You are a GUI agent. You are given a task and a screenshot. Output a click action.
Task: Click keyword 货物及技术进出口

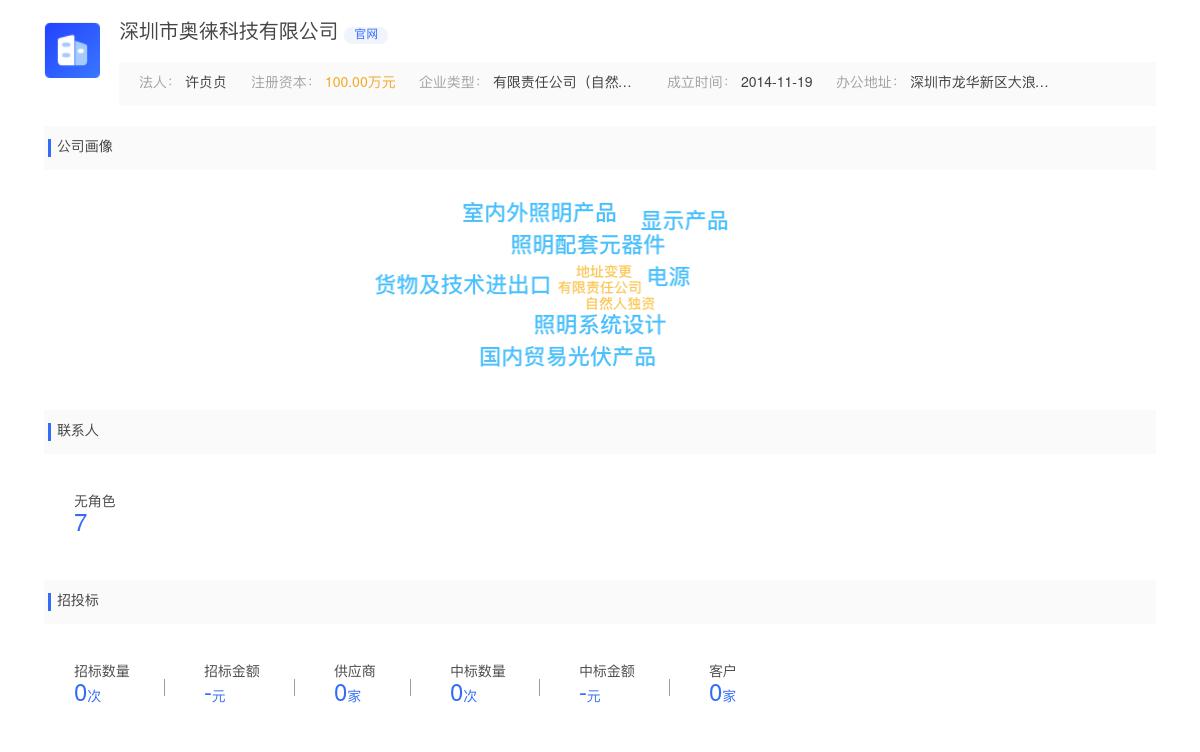tap(462, 284)
